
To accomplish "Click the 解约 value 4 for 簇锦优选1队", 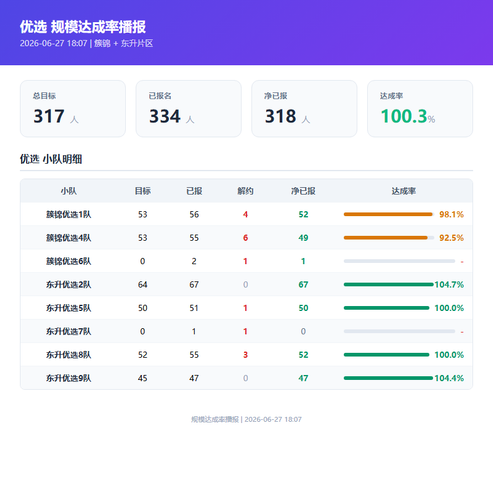I will click(245, 214).
